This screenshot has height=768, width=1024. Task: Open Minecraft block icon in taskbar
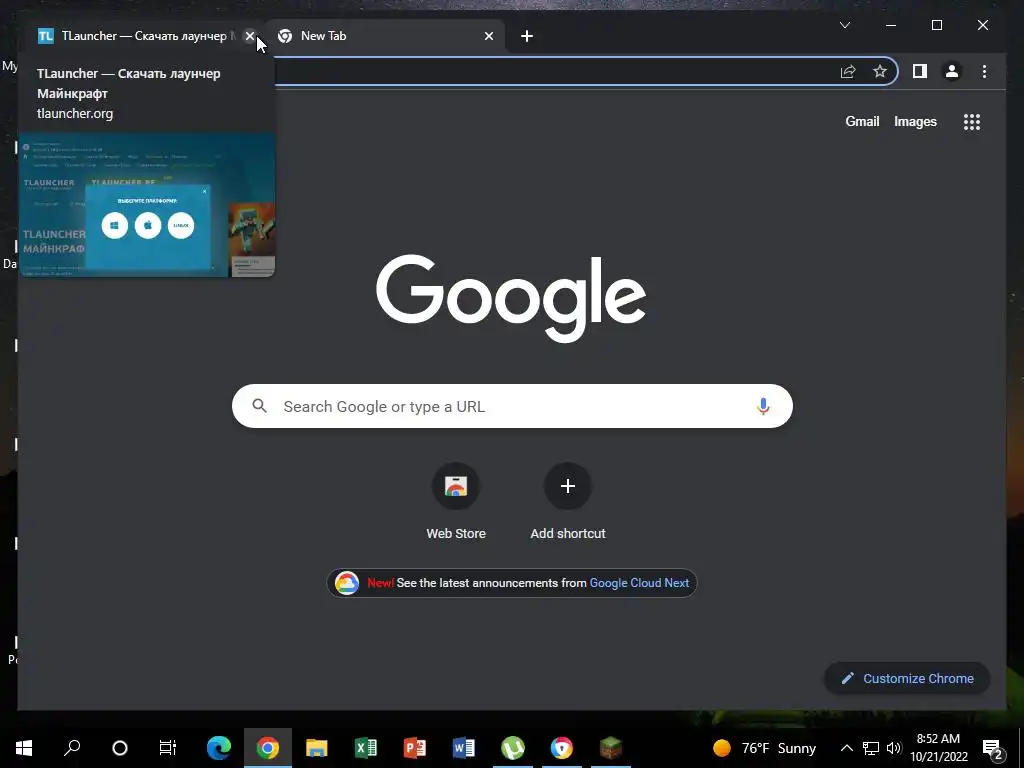(611, 748)
